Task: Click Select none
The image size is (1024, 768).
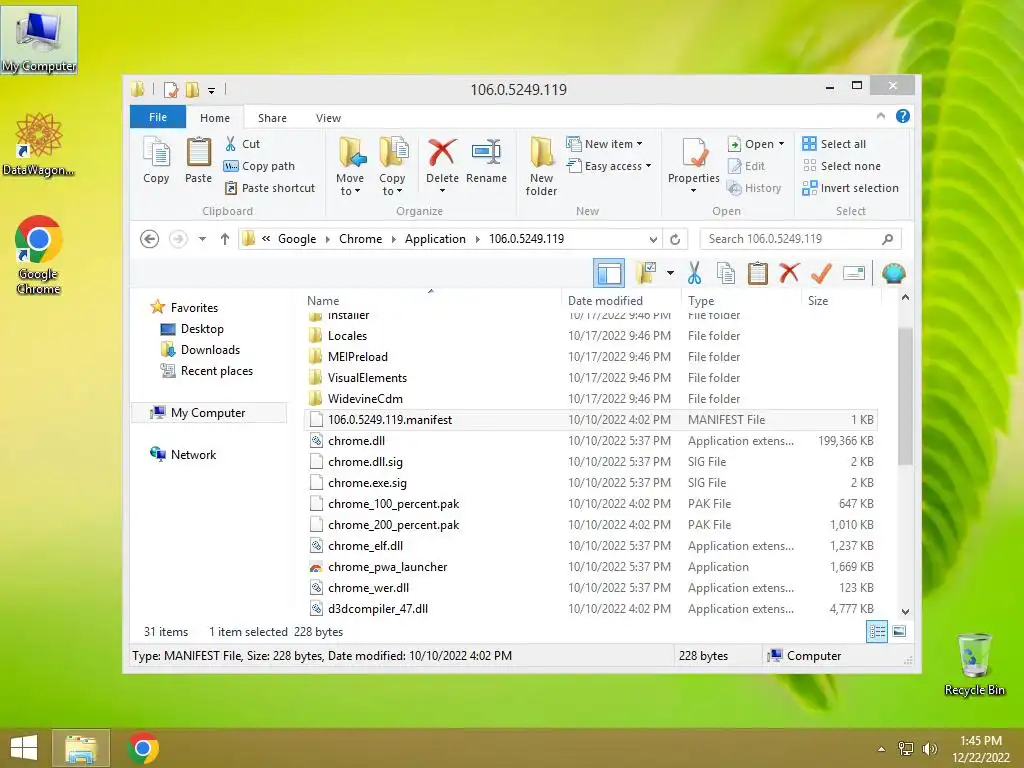Action: 842,166
